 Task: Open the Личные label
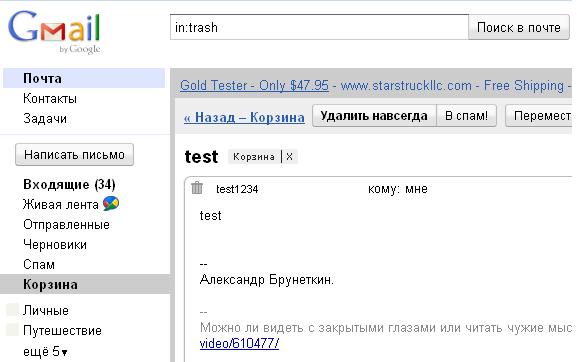point(46,310)
